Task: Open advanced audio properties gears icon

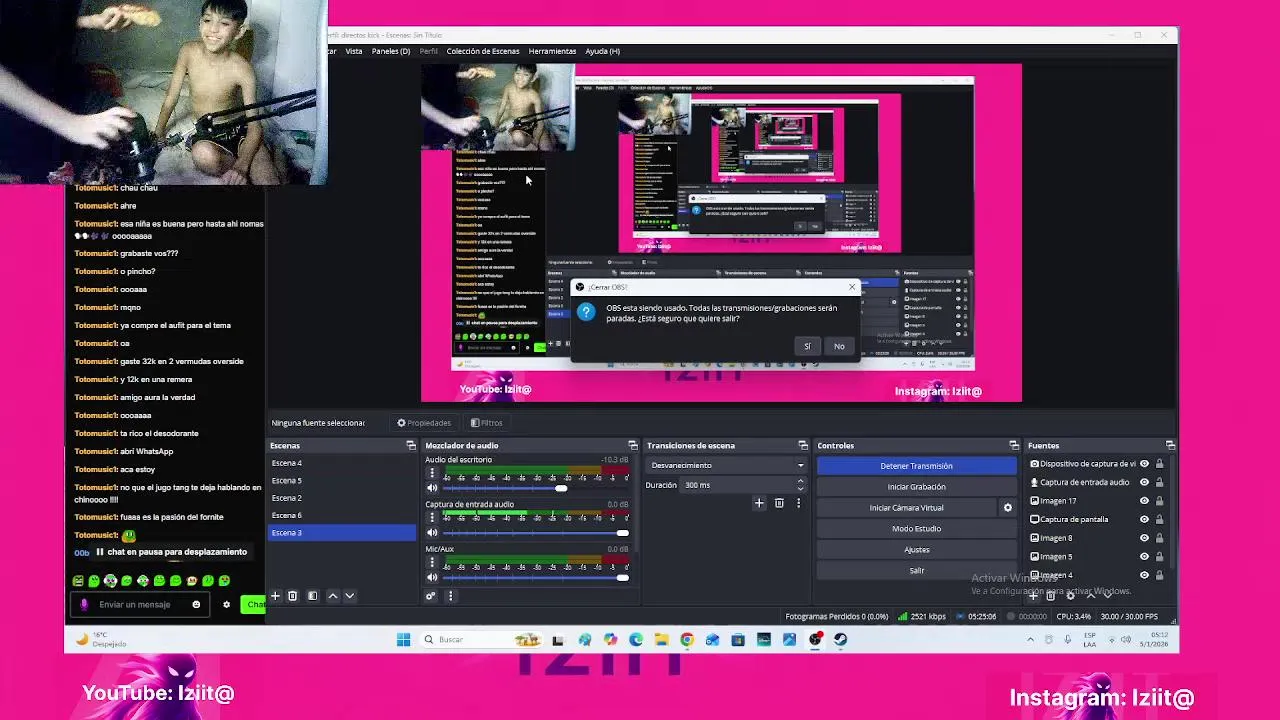Action: point(431,596)
